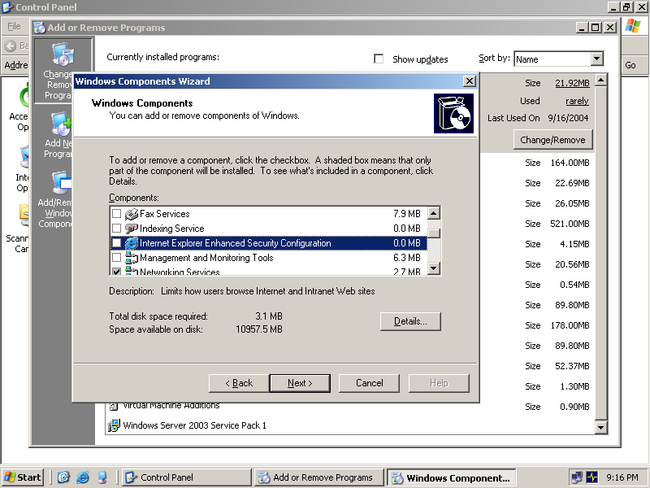Viewport: 650px width, 488px height.
Task: Click the Virtual Machine Additions icon
Action: [x=114, y=405]
